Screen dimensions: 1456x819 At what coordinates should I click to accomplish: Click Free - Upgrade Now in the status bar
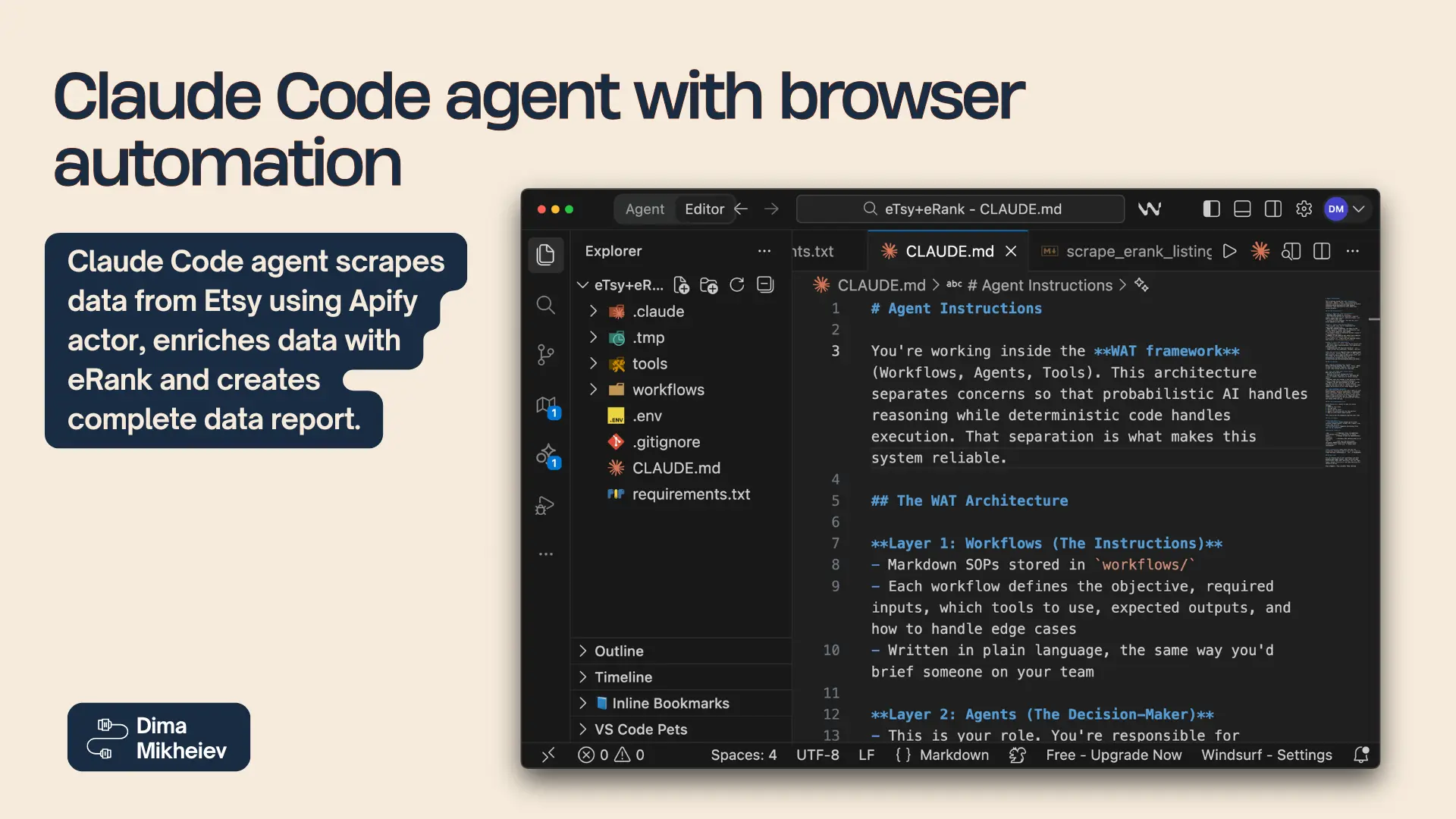tap(1113, 755)
